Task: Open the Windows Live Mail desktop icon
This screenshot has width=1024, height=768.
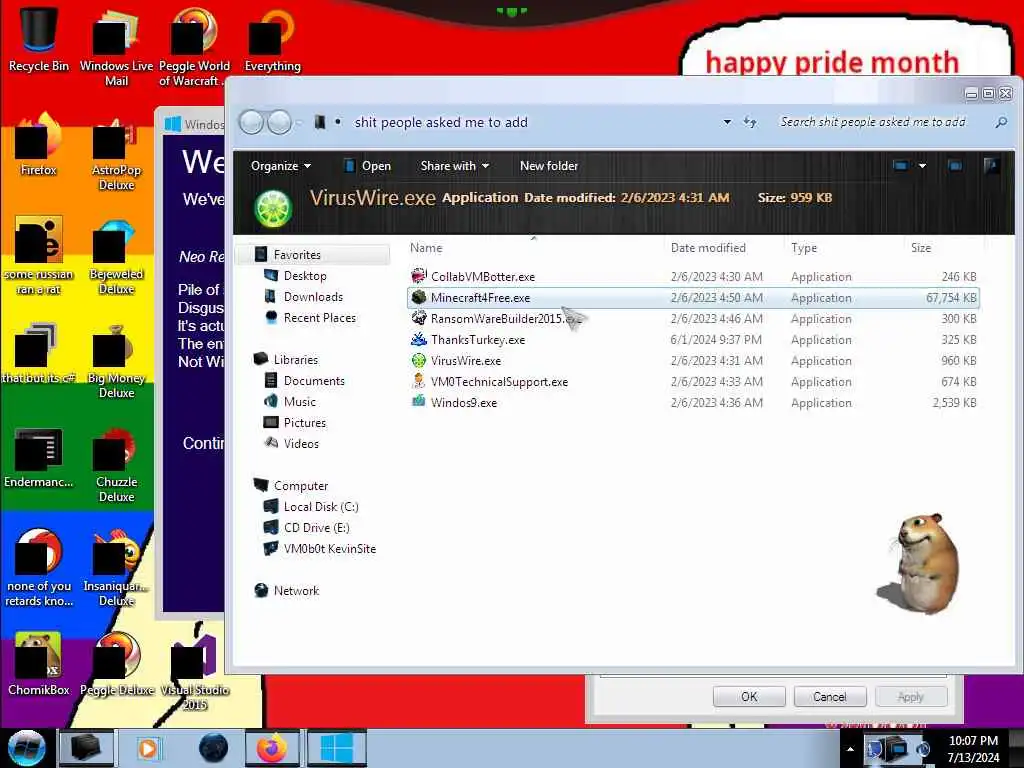Action: pyautogui.click(x=116, y=46)
